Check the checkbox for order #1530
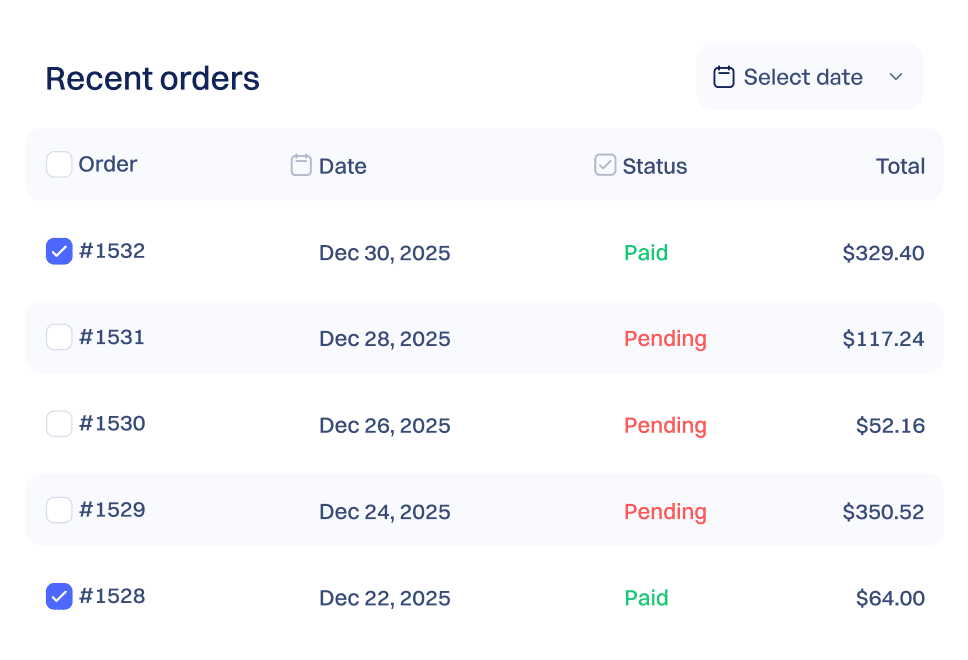Image resolution: width=968 pixels, height=660 pixels. point(59,423)
